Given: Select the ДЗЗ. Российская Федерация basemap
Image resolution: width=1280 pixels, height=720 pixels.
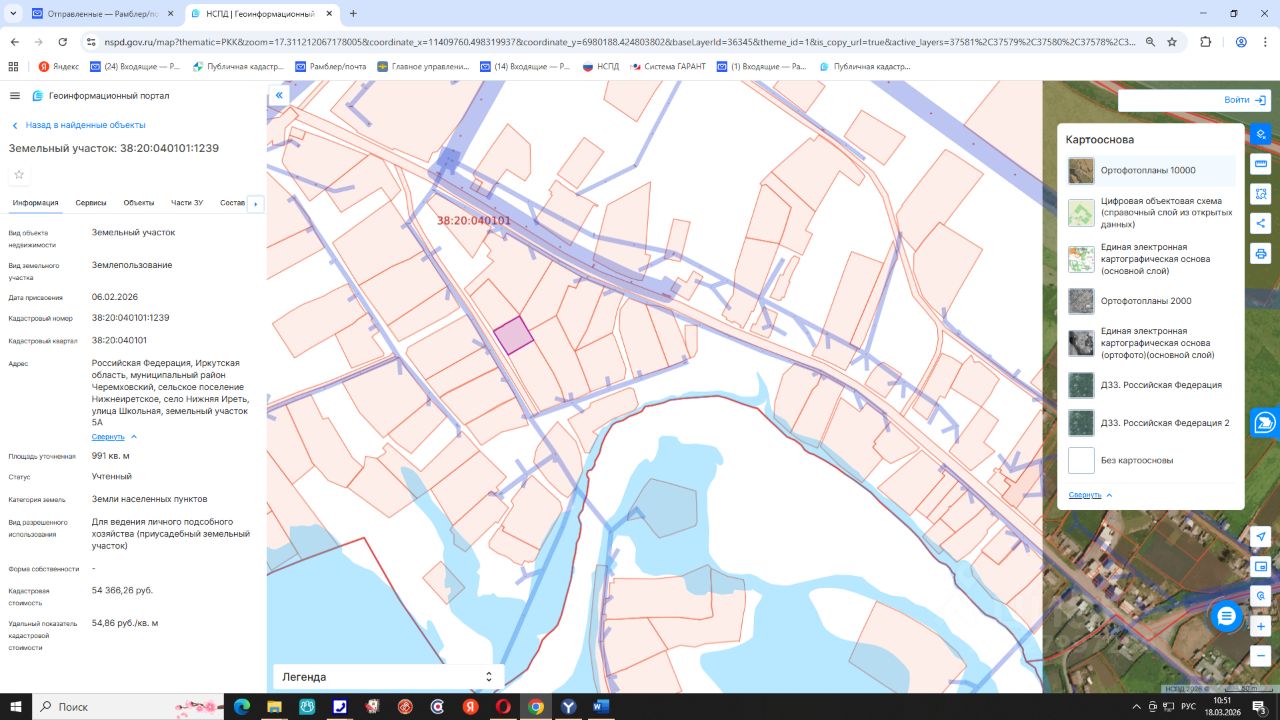Looking at the screenshot, I should pyautogui.click(x=1150, y=385).
